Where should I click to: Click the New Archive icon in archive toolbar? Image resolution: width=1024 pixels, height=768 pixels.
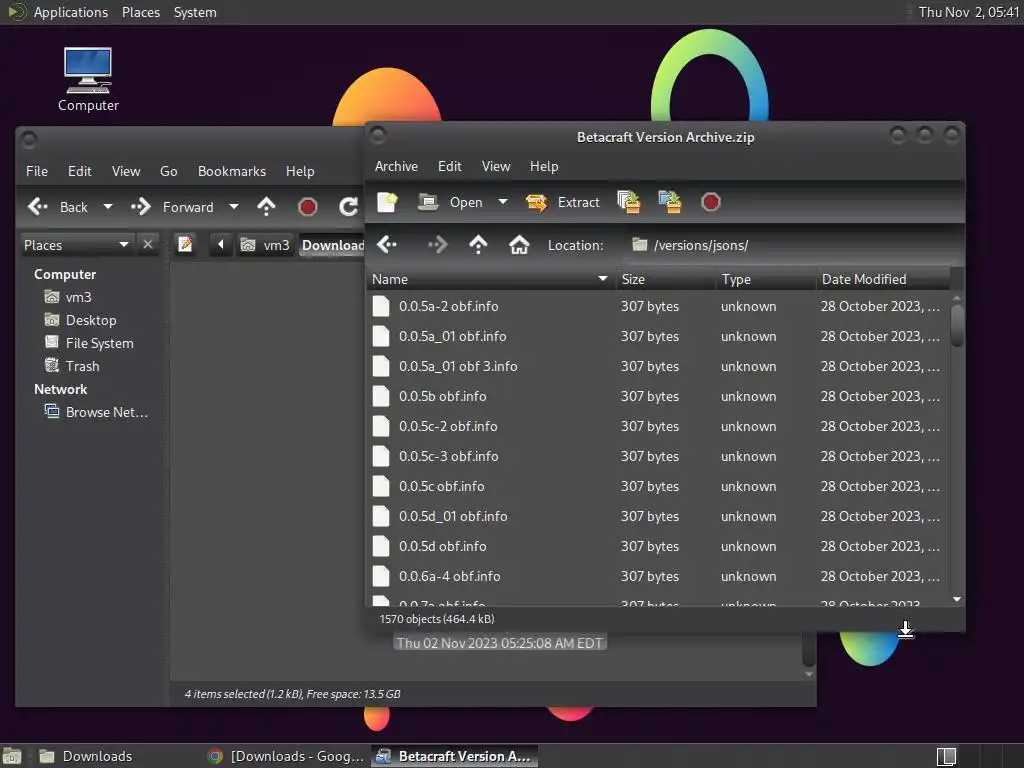click(387, 202)
